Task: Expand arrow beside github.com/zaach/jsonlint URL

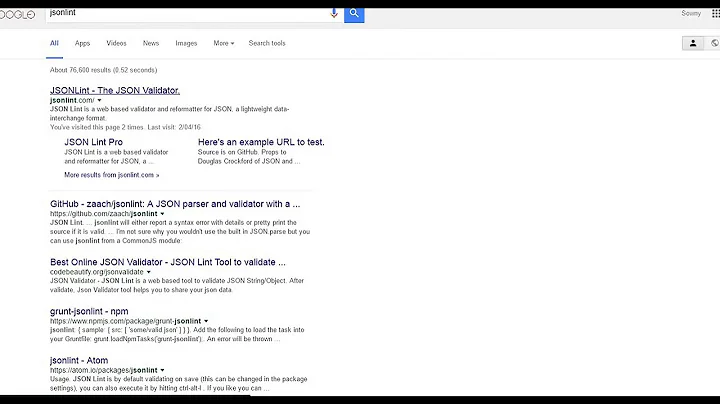Action: pos(162,214)
